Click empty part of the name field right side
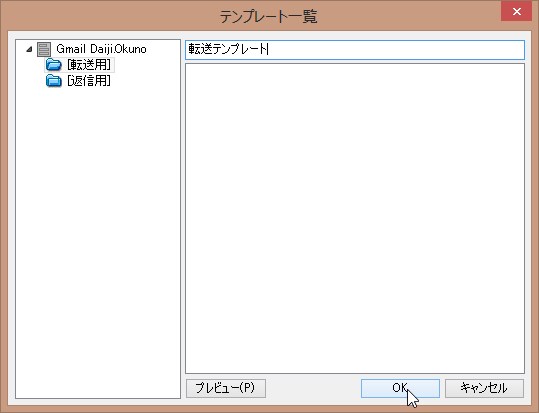 395,50
